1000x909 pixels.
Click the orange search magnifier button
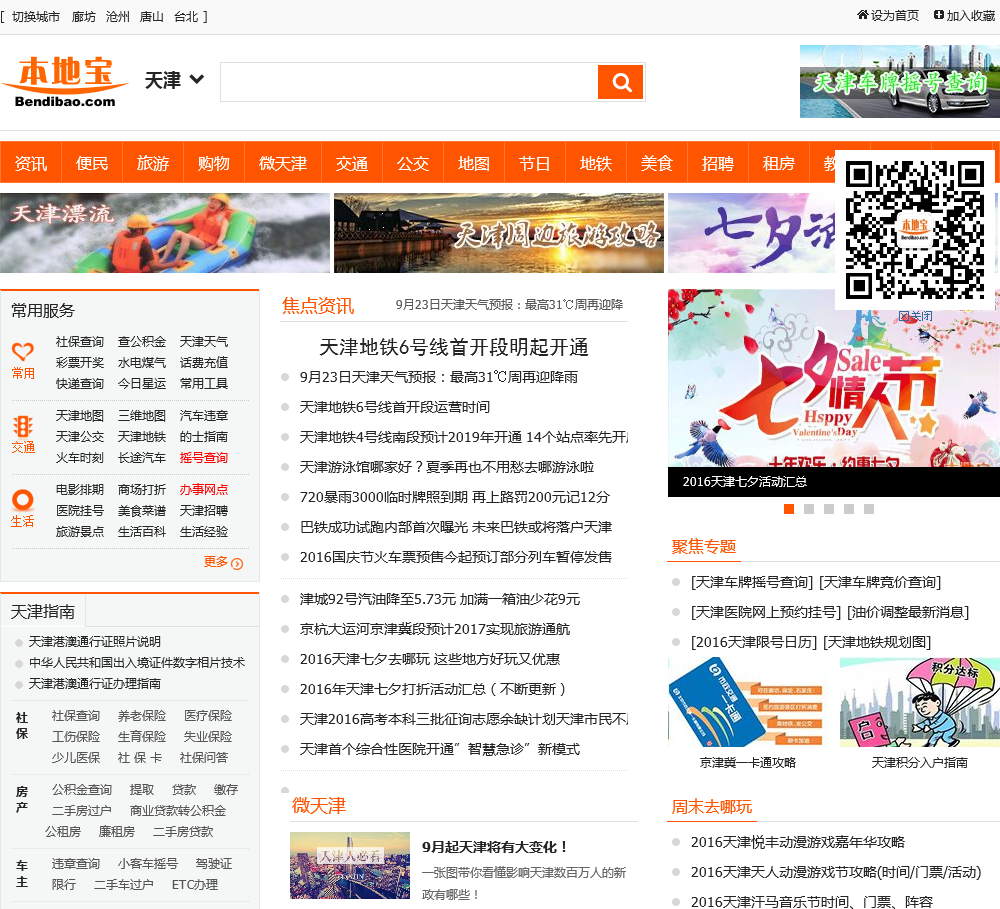click(x=620, y=82)
